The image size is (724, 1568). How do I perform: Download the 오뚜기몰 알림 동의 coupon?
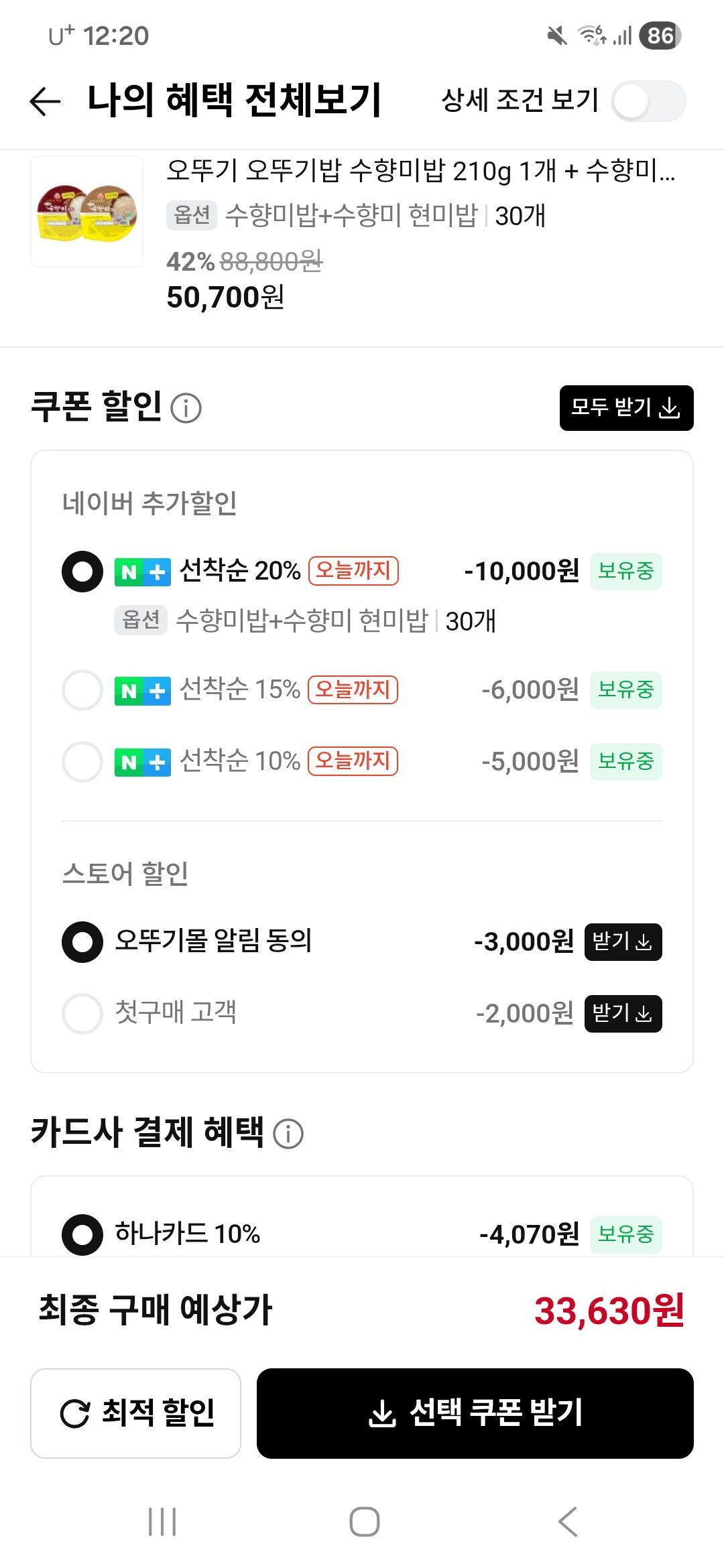(623, 942)
